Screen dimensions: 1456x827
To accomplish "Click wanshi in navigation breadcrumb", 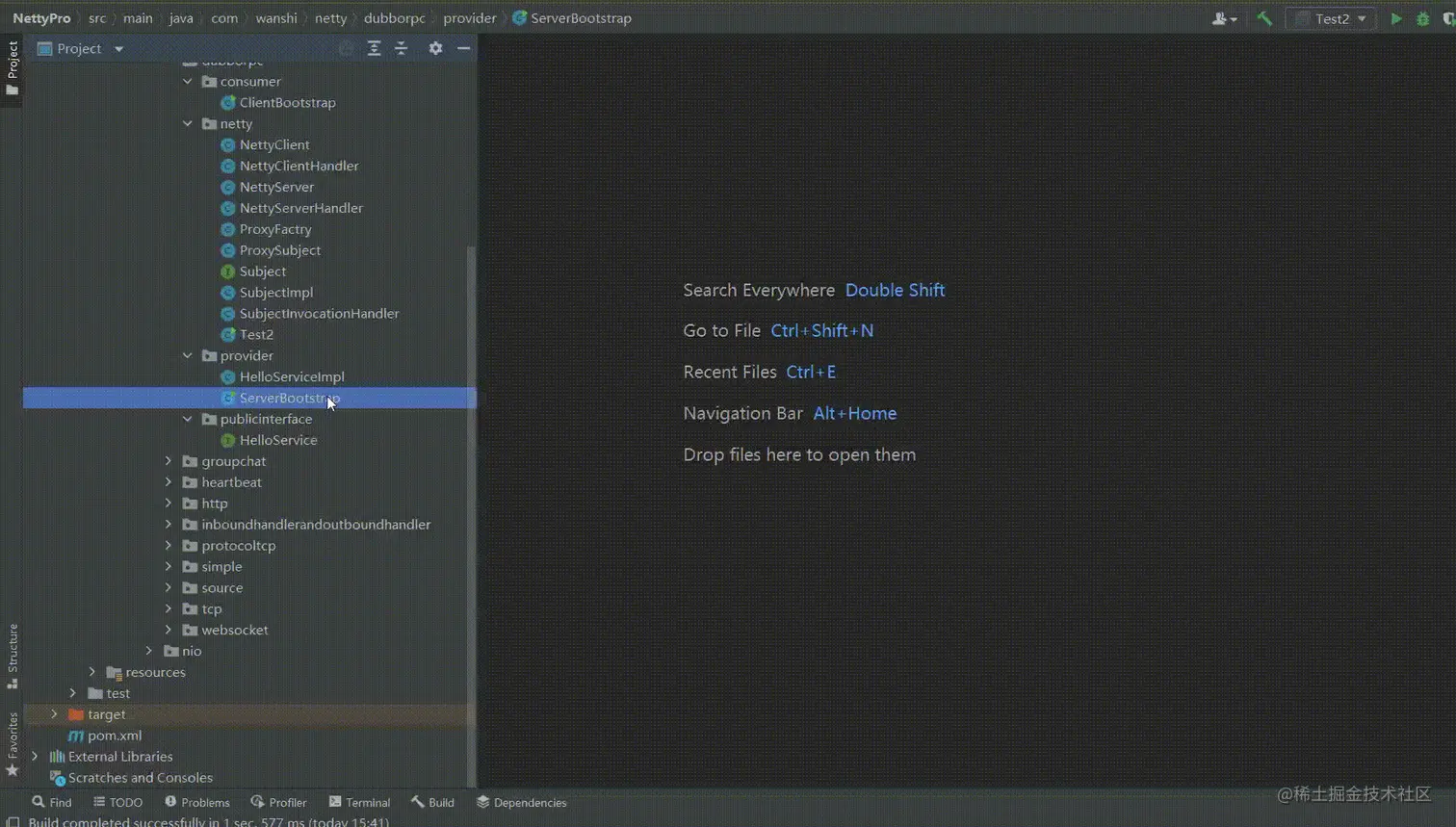I will pos(276,18).
